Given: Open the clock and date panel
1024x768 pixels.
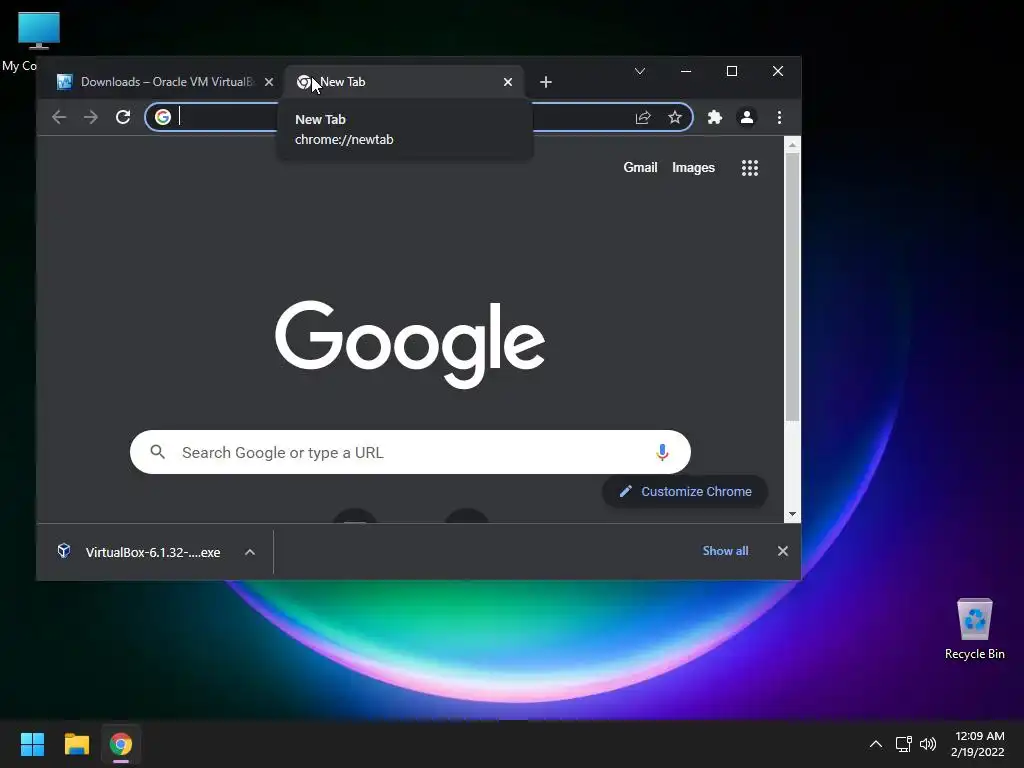Looking at the screenshot, I should [978, 744].
